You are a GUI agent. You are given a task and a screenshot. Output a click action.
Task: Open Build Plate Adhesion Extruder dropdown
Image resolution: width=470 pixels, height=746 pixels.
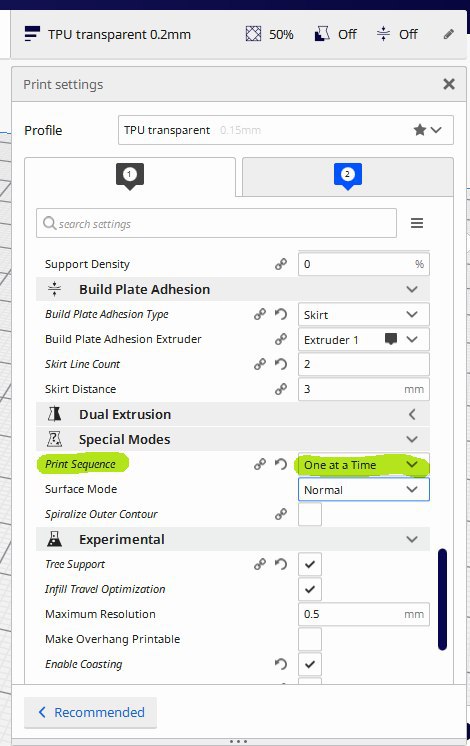[363, 340]
